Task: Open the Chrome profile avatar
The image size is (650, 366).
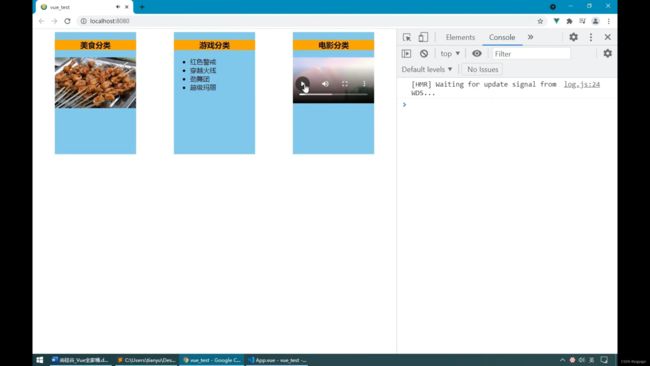Action: tap(596, 21)
